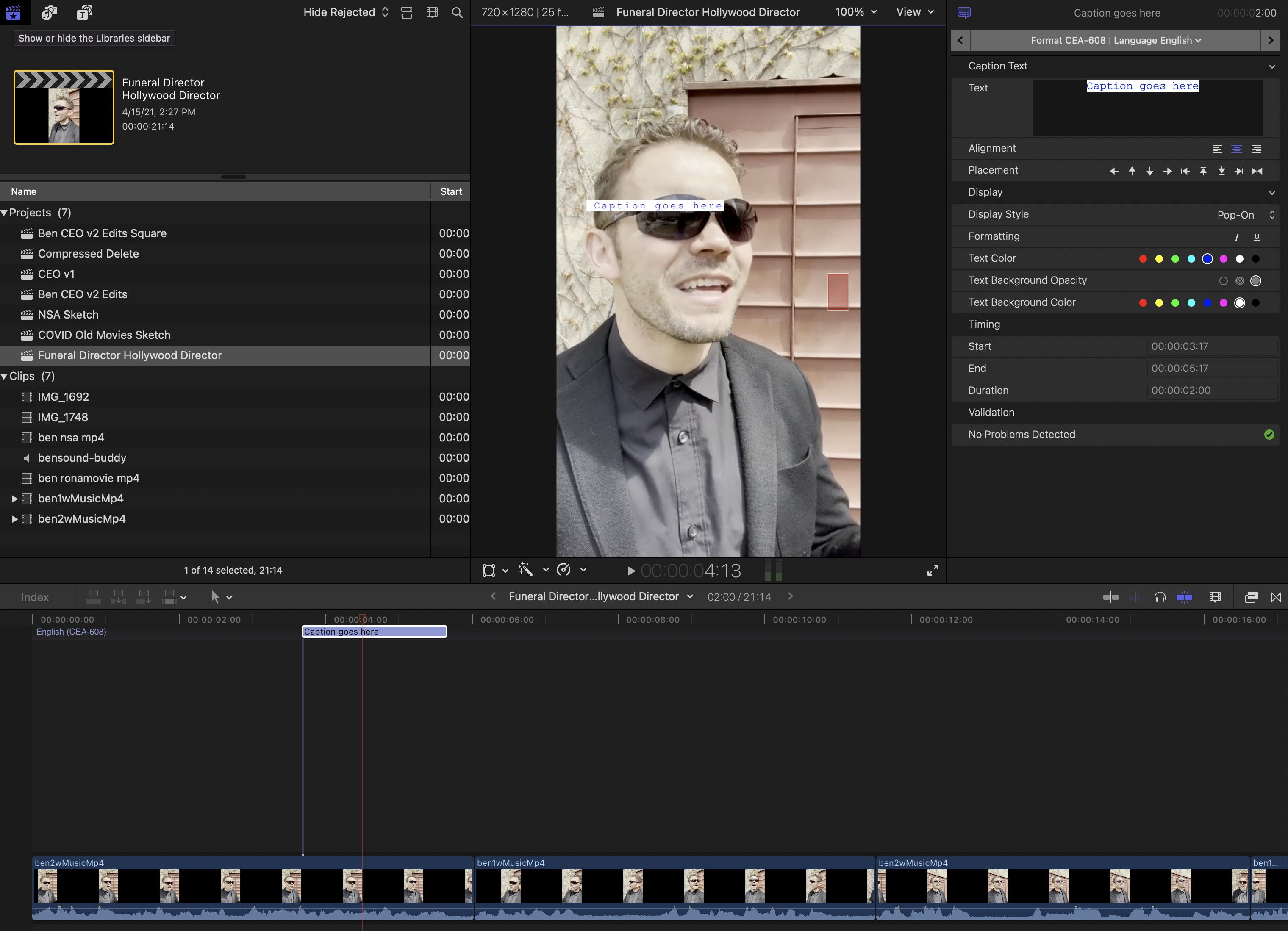Enable italic caption formatting
Viewport: 1288px width, 931px height.
click(1236, 237)
